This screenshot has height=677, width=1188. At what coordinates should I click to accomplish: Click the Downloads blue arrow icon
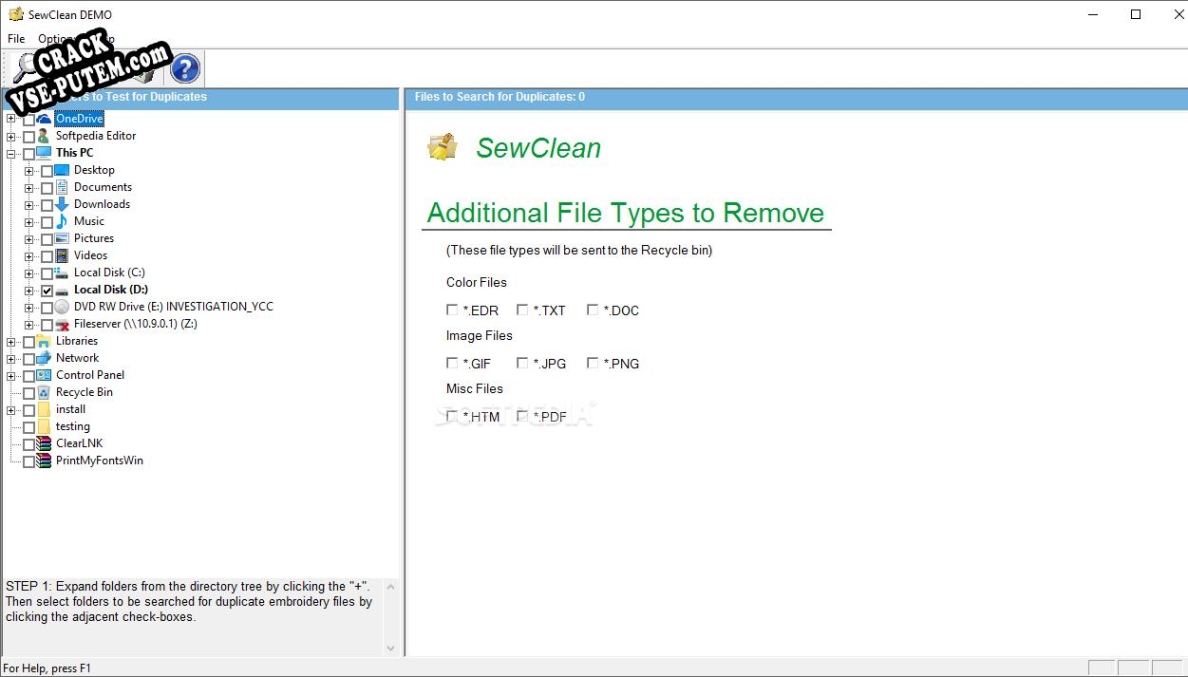[62, 204]
